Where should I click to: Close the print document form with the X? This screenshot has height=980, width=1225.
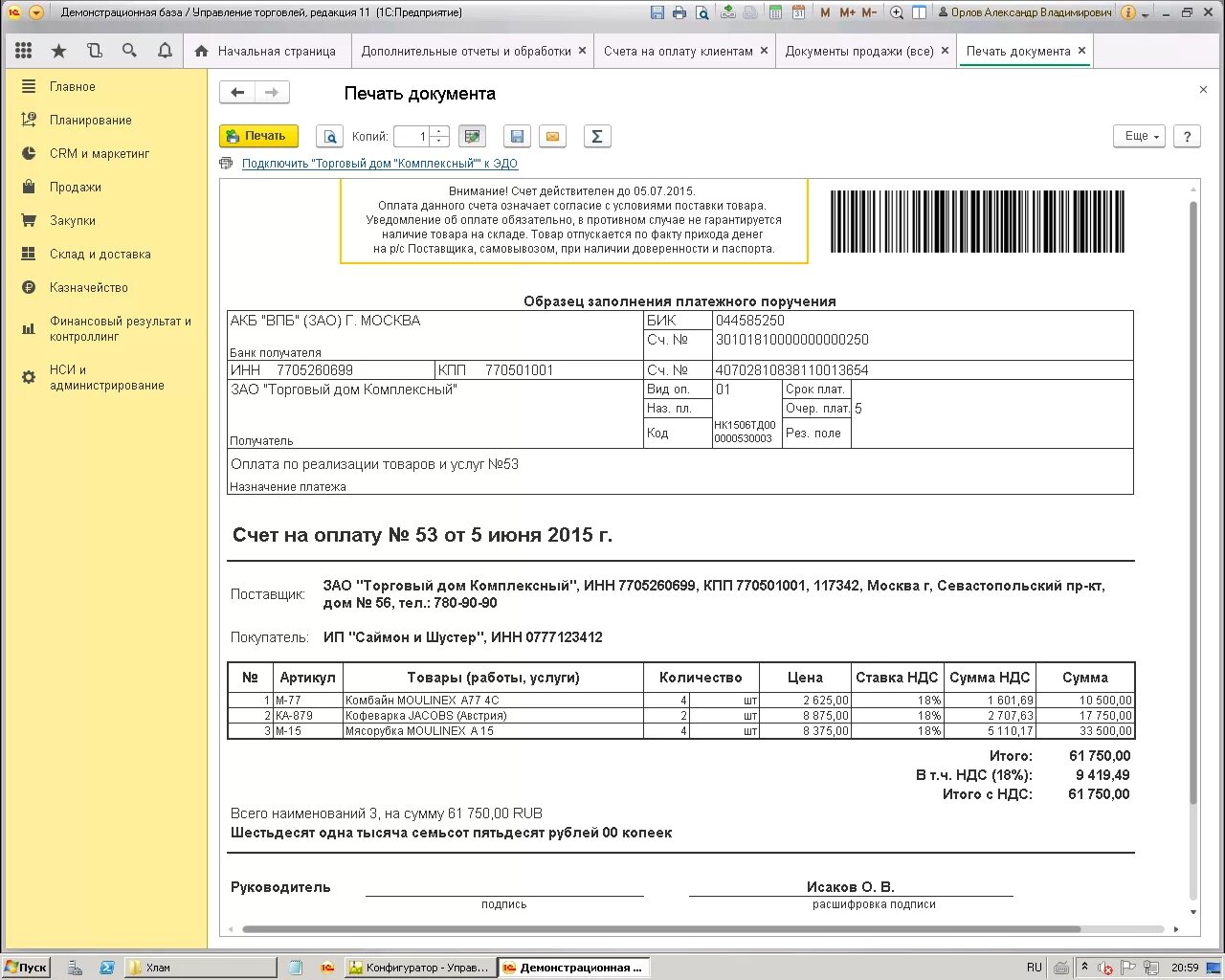(x=1203, y=90)
